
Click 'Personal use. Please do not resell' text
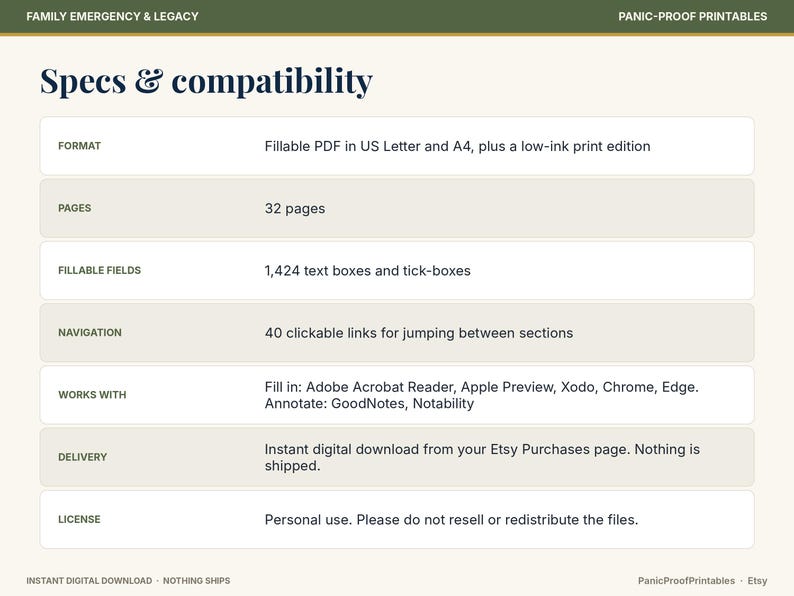(374, 520)
